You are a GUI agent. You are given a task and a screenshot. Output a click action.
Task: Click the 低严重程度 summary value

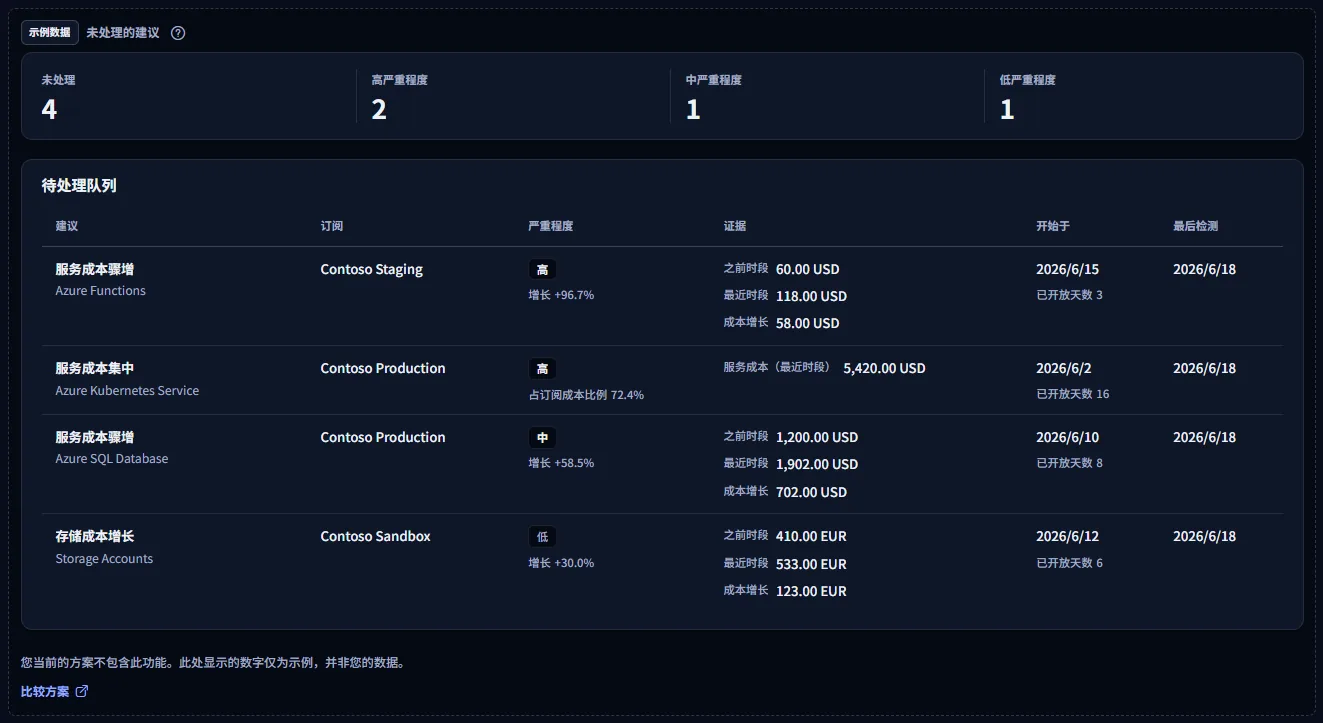(1007, 110)
